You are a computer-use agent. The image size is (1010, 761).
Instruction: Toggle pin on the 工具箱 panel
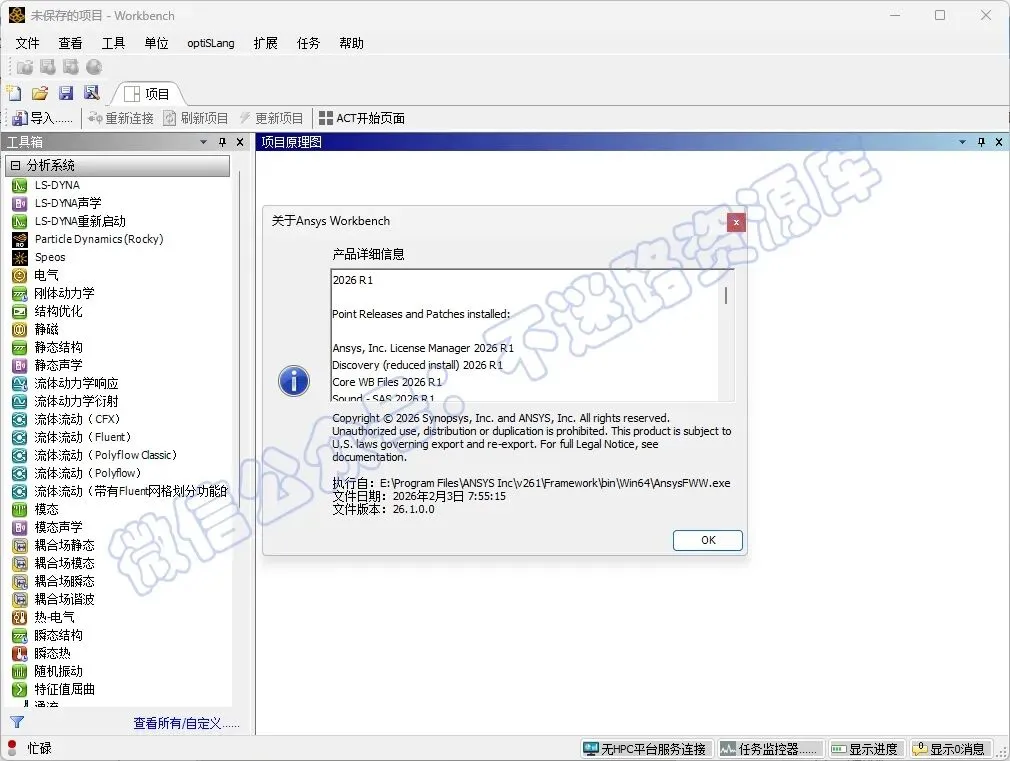tap(222, 142)
